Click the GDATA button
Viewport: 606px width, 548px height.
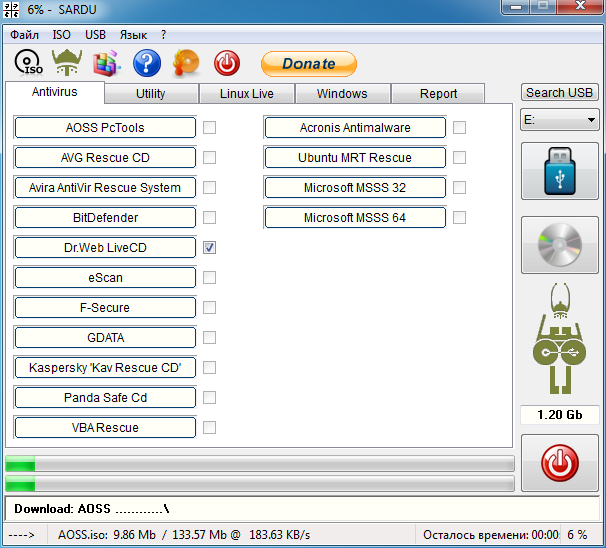pyautogui.click(x=105, y=338)
